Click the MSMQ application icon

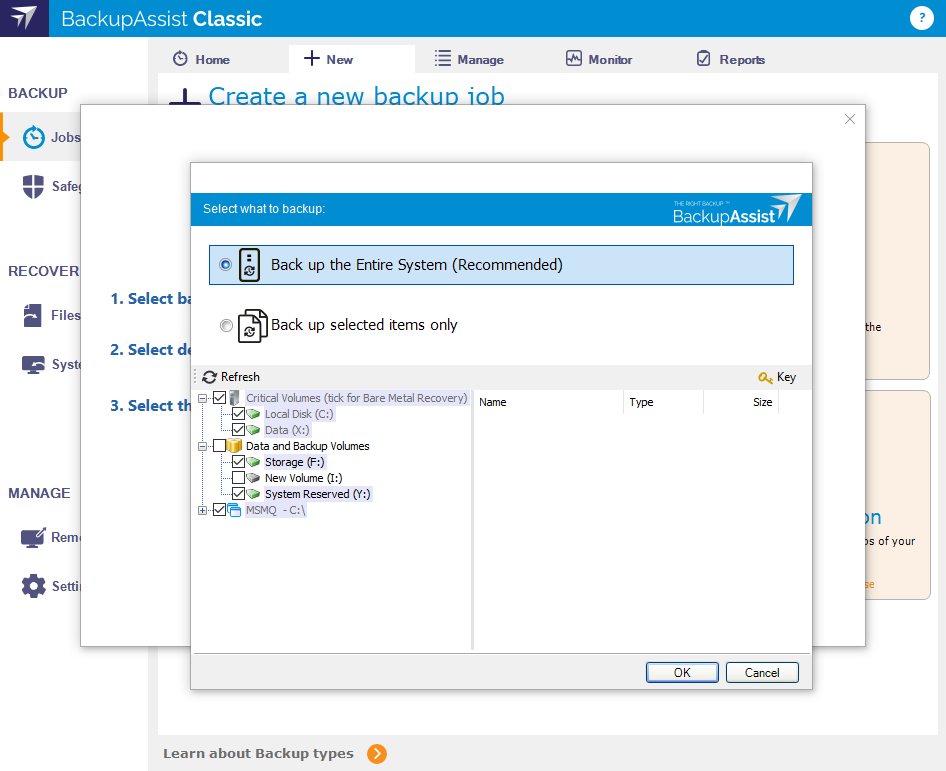pyautogui.click(x=234, y=510)
